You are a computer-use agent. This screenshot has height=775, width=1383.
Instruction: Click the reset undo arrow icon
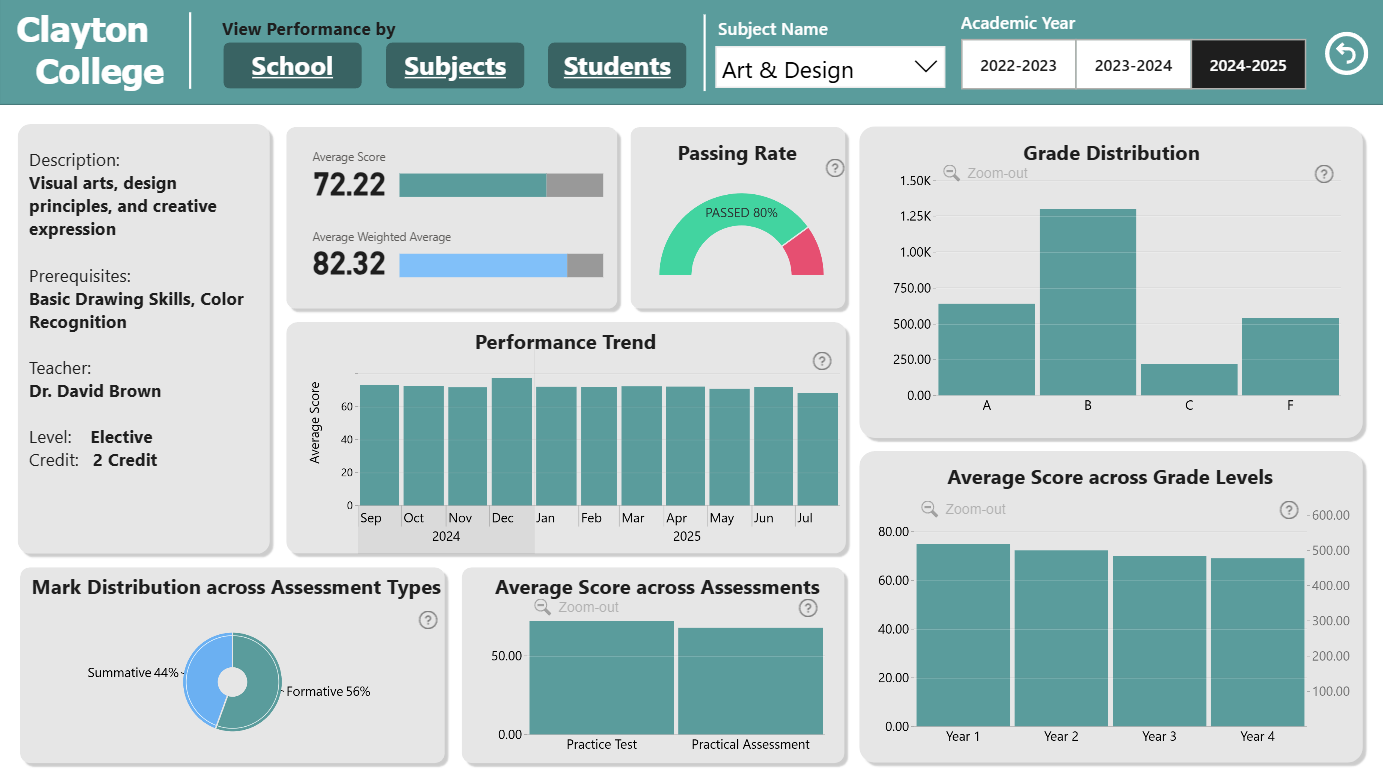tap(1346, 54)
